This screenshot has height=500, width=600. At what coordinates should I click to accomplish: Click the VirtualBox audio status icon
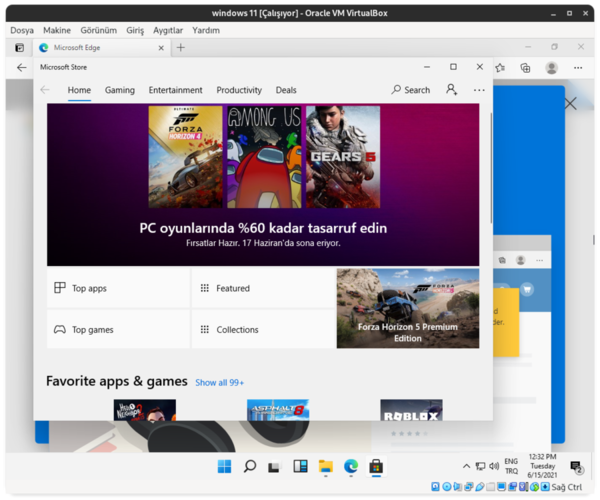click(x=457, y=487)
